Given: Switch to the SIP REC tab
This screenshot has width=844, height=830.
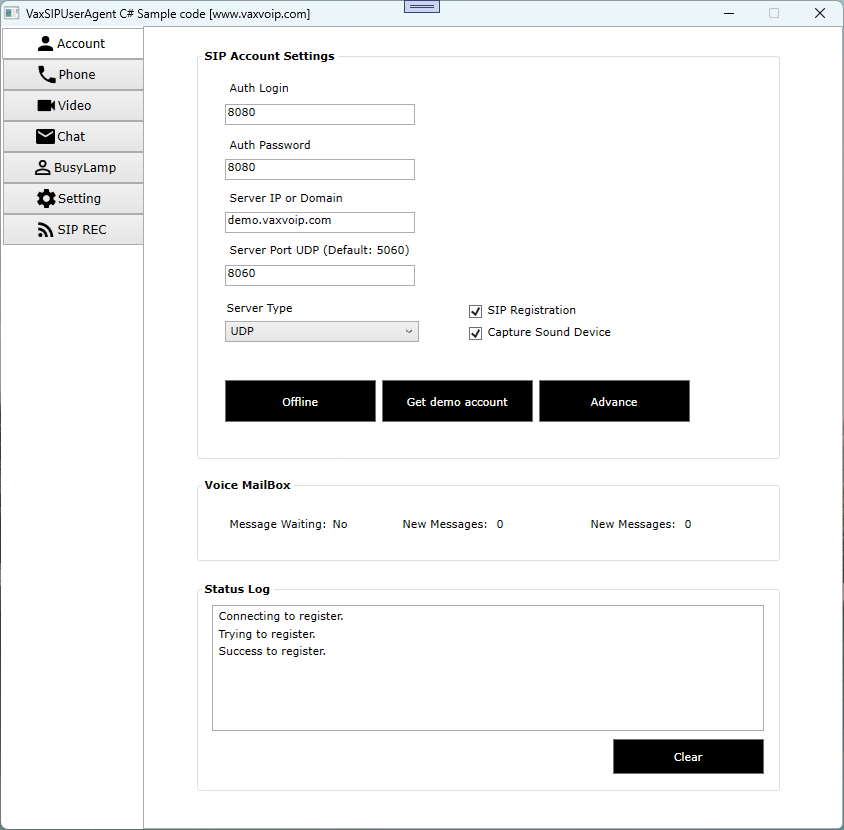Looking at the screenshot, I should tap(73, 230).
